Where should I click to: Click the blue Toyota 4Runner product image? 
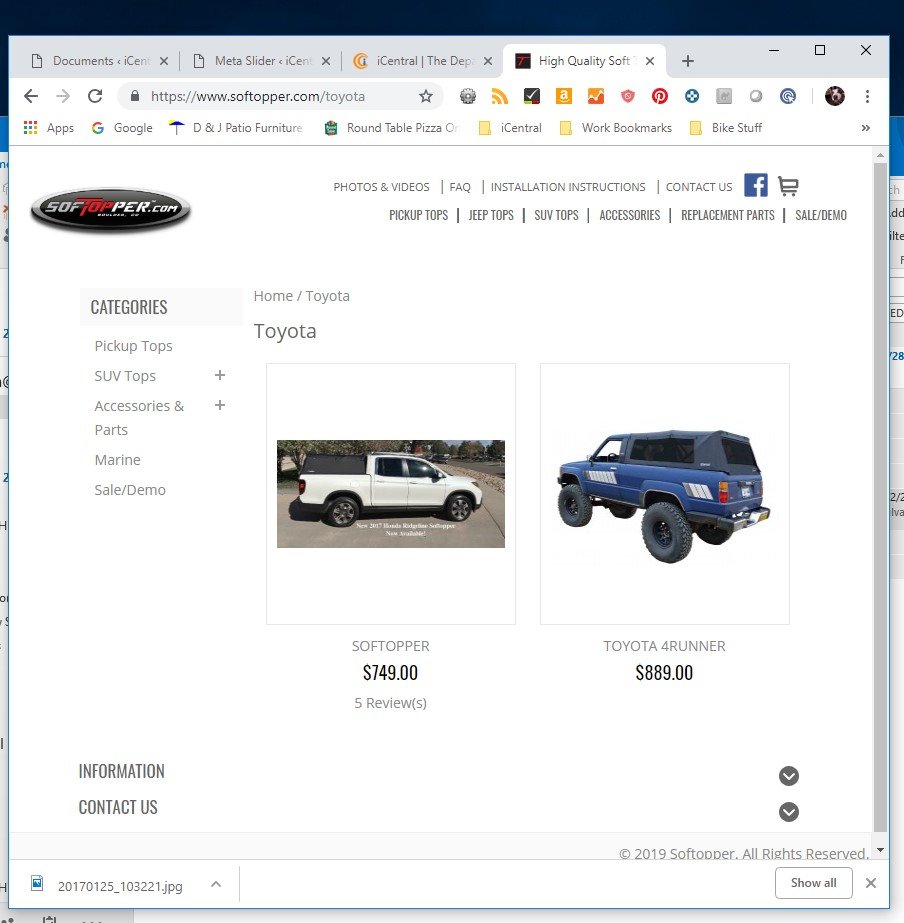[x=664, y=496]
